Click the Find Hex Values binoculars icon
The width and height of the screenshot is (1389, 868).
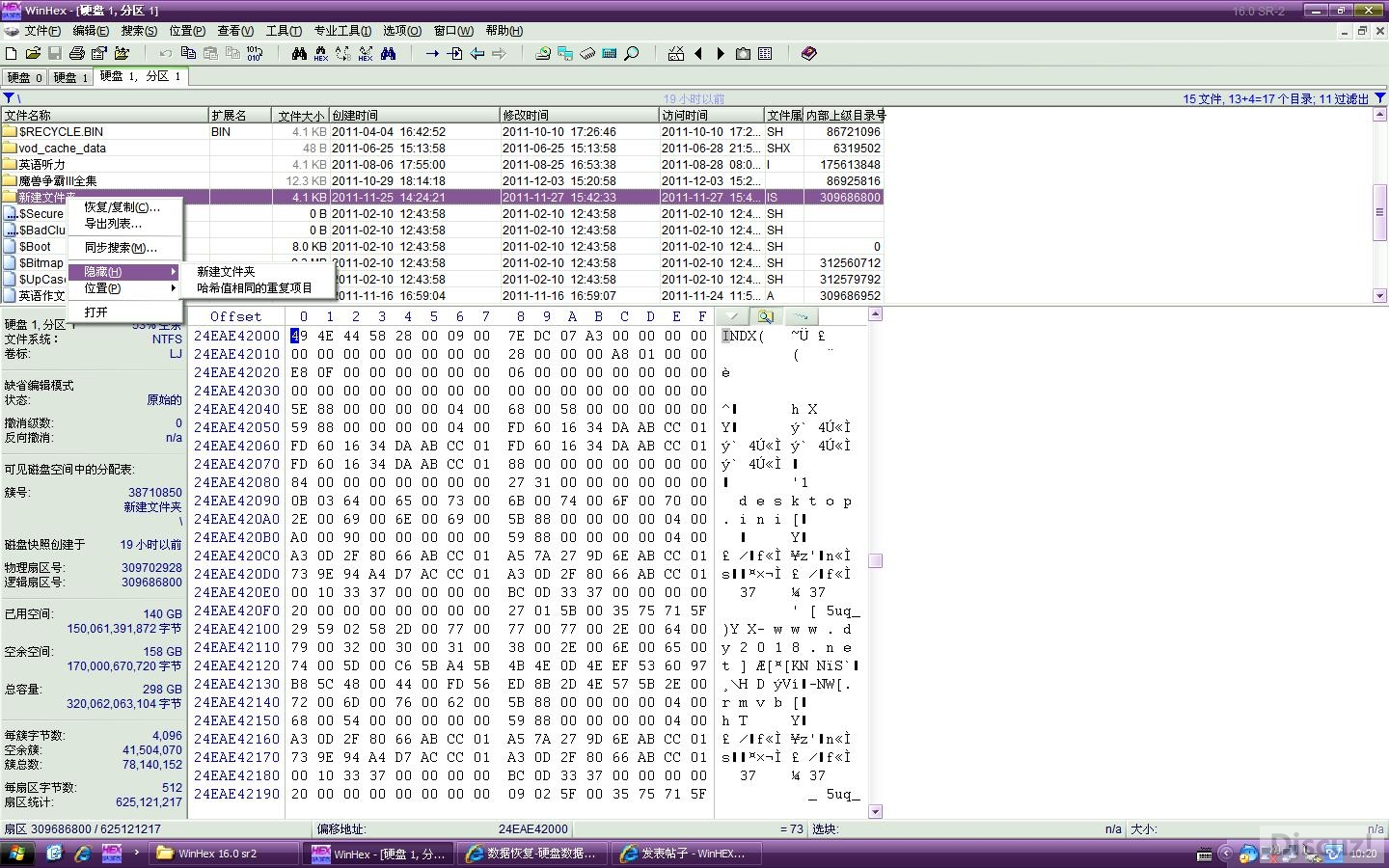tap(321, 54)
